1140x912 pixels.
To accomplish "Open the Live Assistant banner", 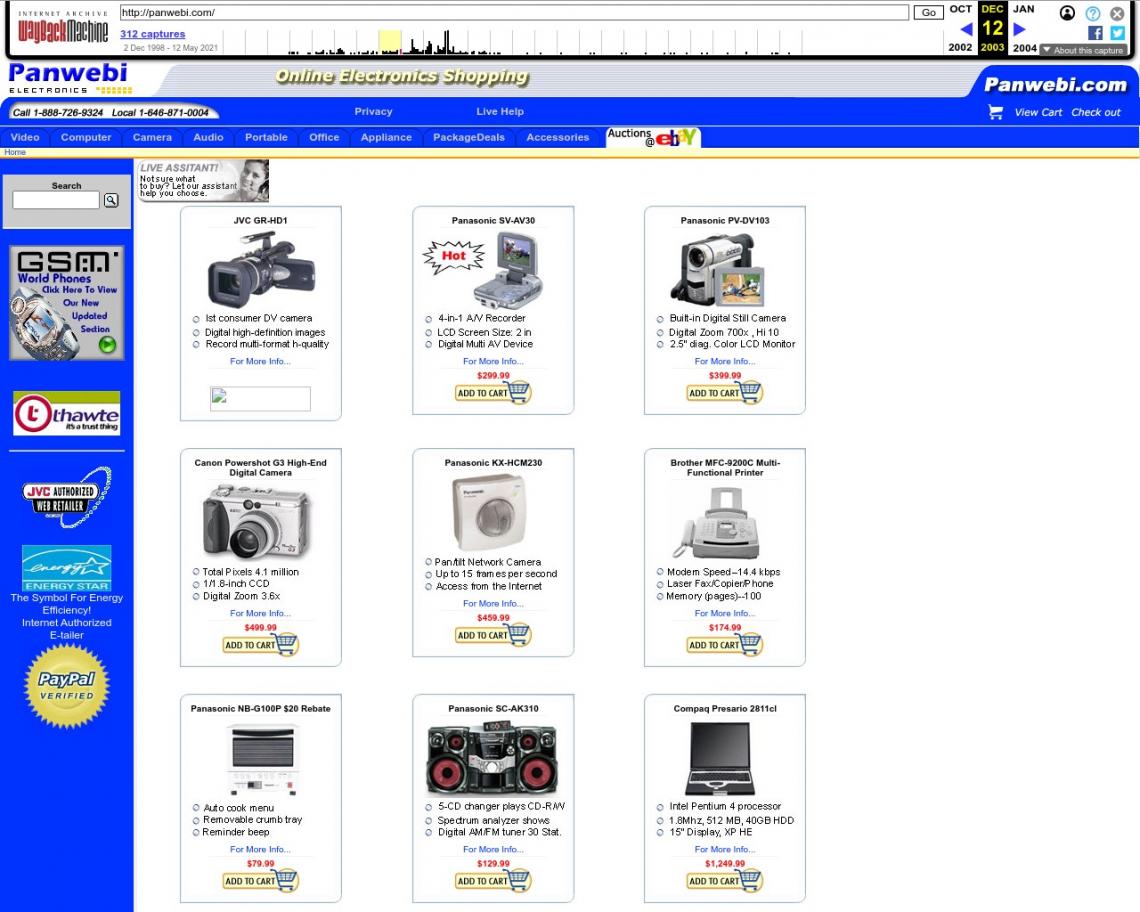I will pos(204,180).
